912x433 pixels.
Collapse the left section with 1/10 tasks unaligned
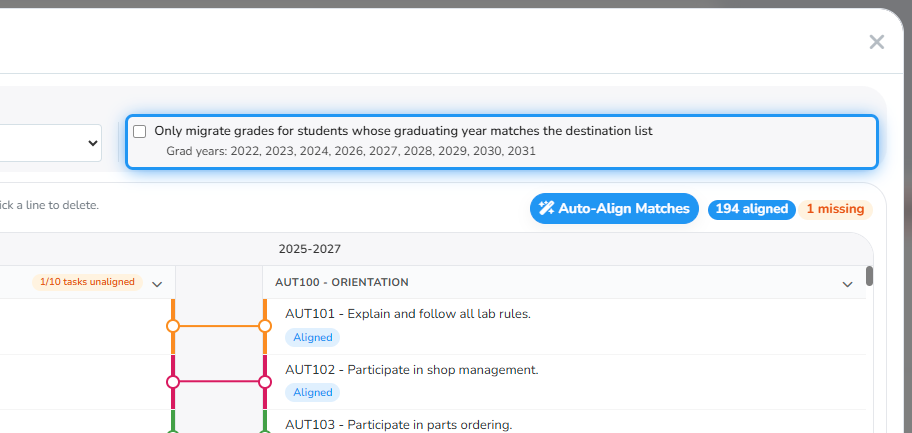coord(157,284)
